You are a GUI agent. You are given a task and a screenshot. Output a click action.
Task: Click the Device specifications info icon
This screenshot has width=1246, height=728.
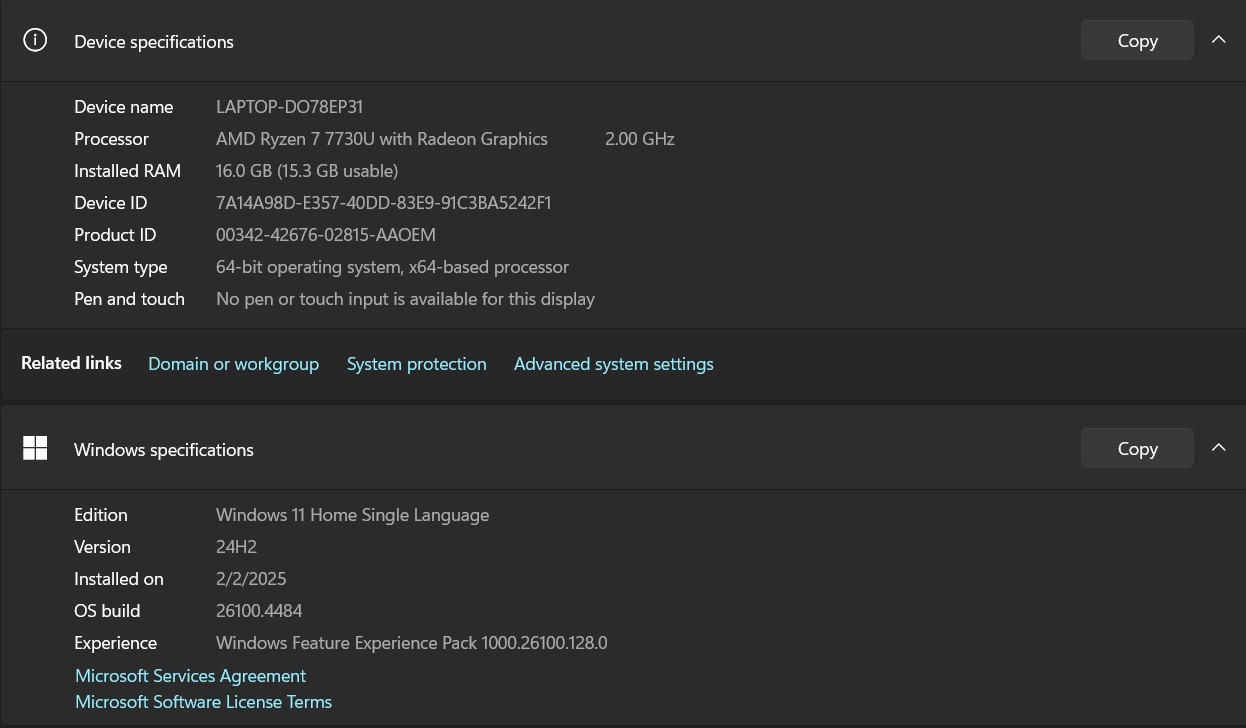[35, 41]
